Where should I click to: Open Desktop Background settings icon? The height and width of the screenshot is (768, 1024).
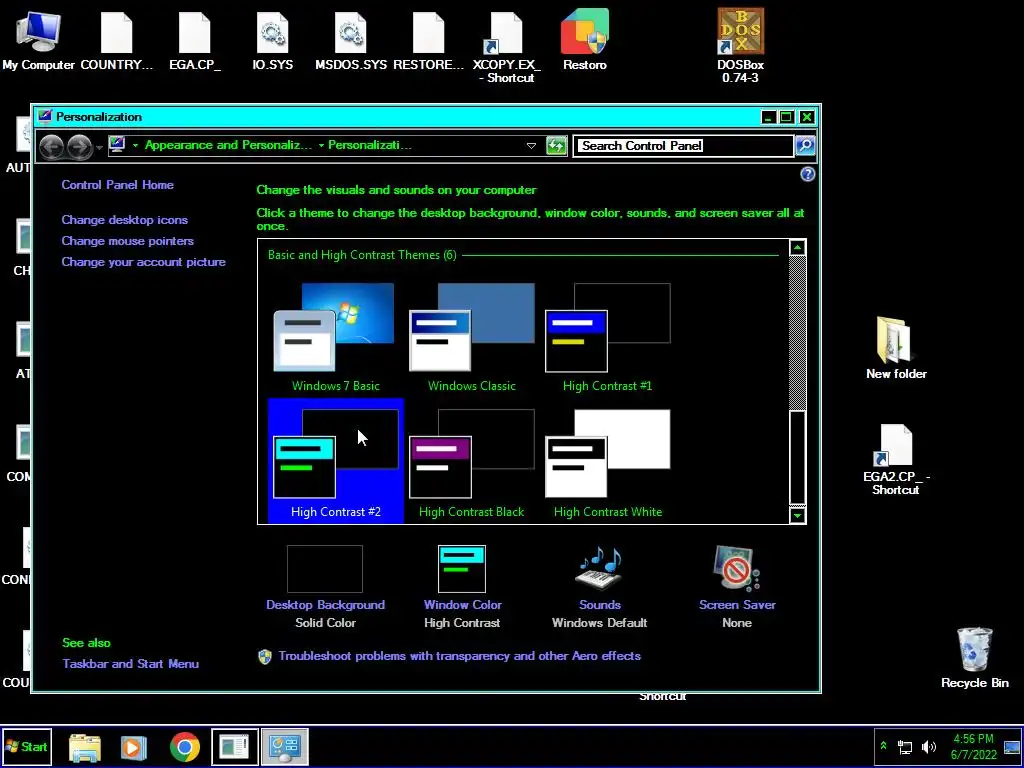[325, 569]
